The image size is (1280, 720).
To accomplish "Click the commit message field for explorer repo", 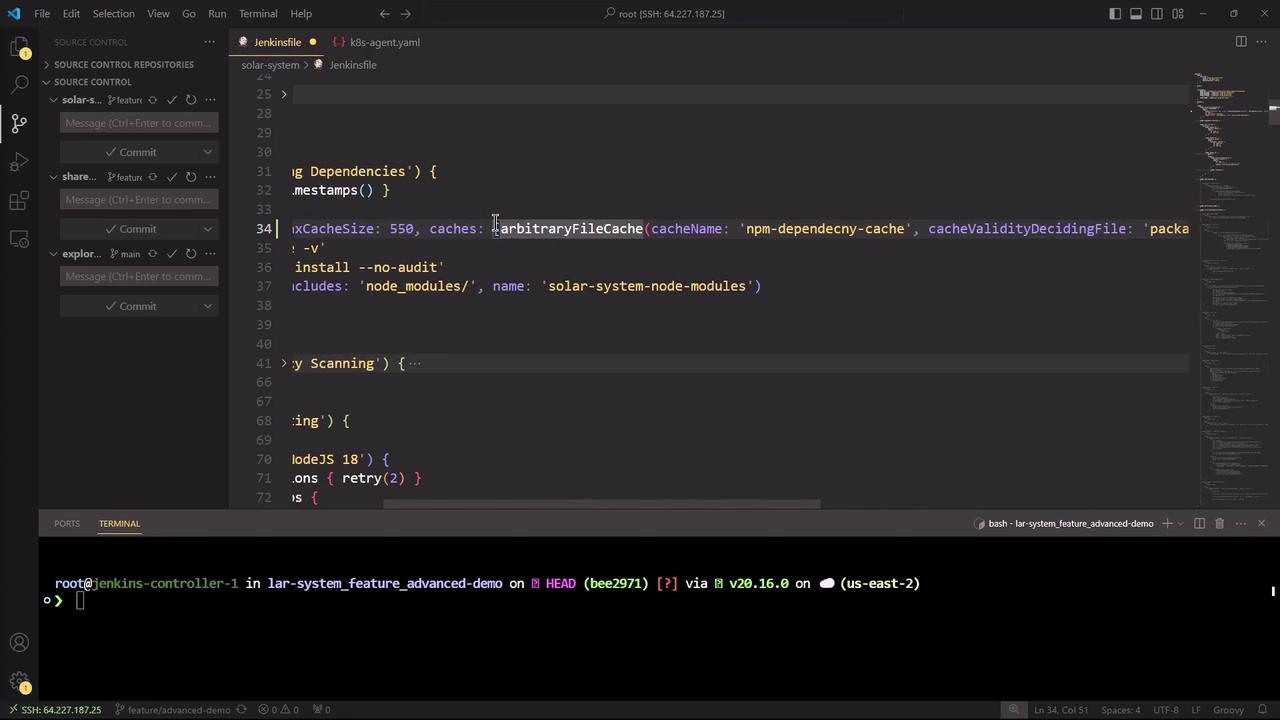I will click(138, 277).
